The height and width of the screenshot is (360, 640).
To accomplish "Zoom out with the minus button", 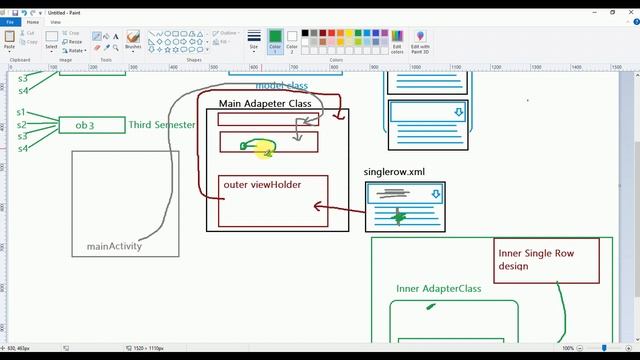I will click(x=579, y=348).
